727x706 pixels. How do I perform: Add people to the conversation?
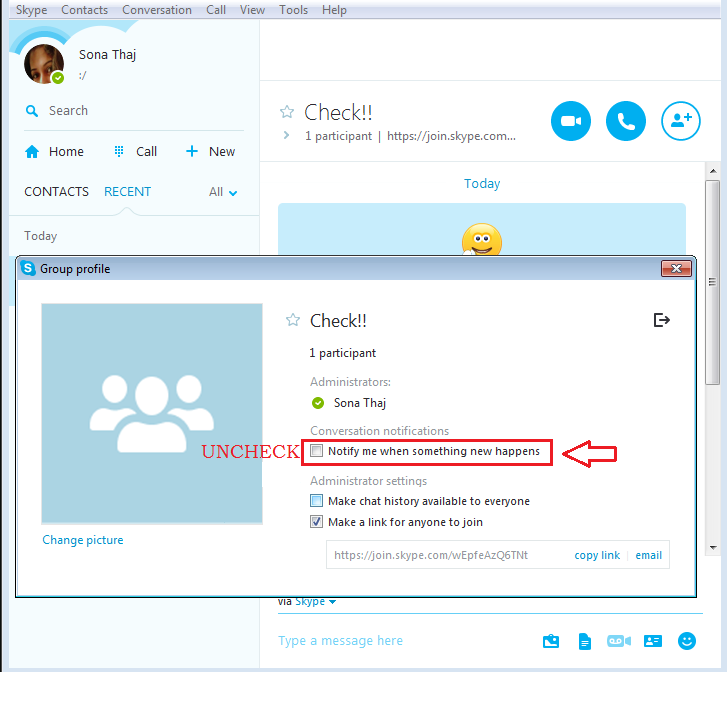[x=680, y=121]
